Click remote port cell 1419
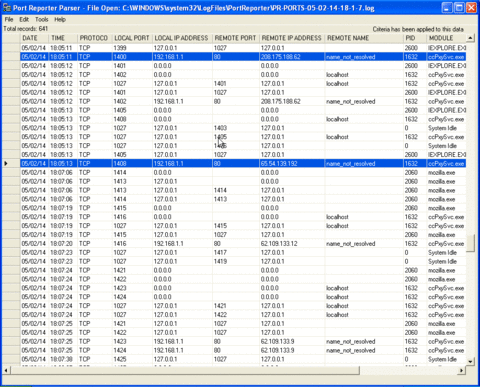This screenshot has width=480, height=387. (236, 261)
